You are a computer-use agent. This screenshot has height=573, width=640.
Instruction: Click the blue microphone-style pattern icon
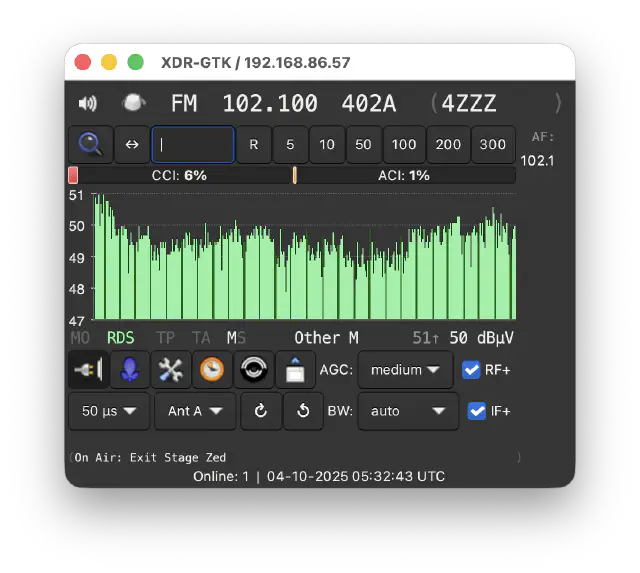pyautogui.click(x=130, y=369)
